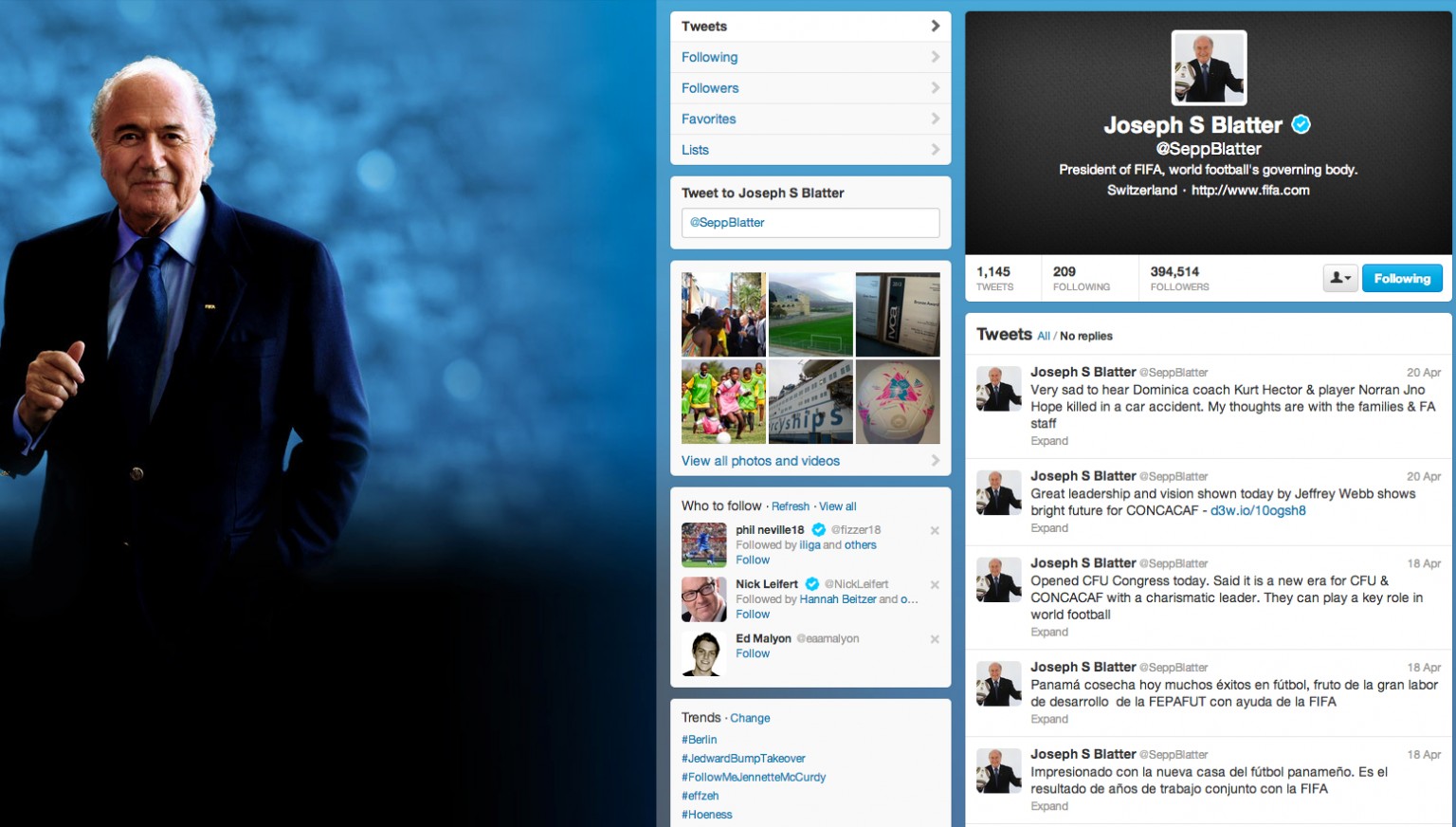This screenshot has height=827, width=1456.
Task: Open the ship photo thumbnail
Action: coord(810,402)
